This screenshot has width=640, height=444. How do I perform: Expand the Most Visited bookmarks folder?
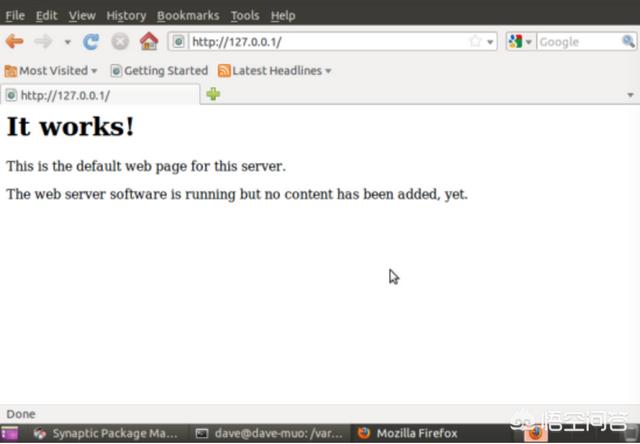click(52, 71)
